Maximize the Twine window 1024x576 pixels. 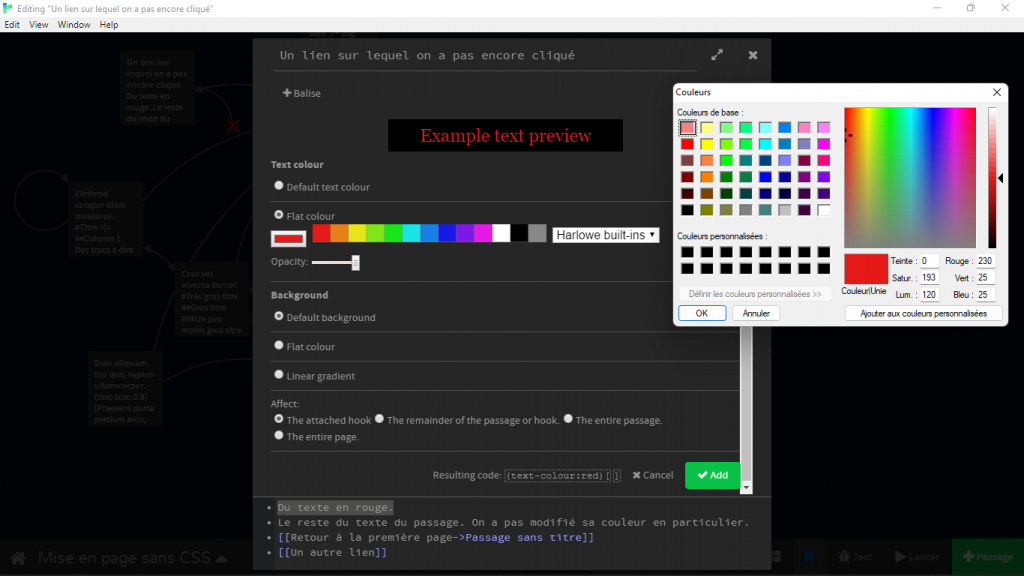970,8
